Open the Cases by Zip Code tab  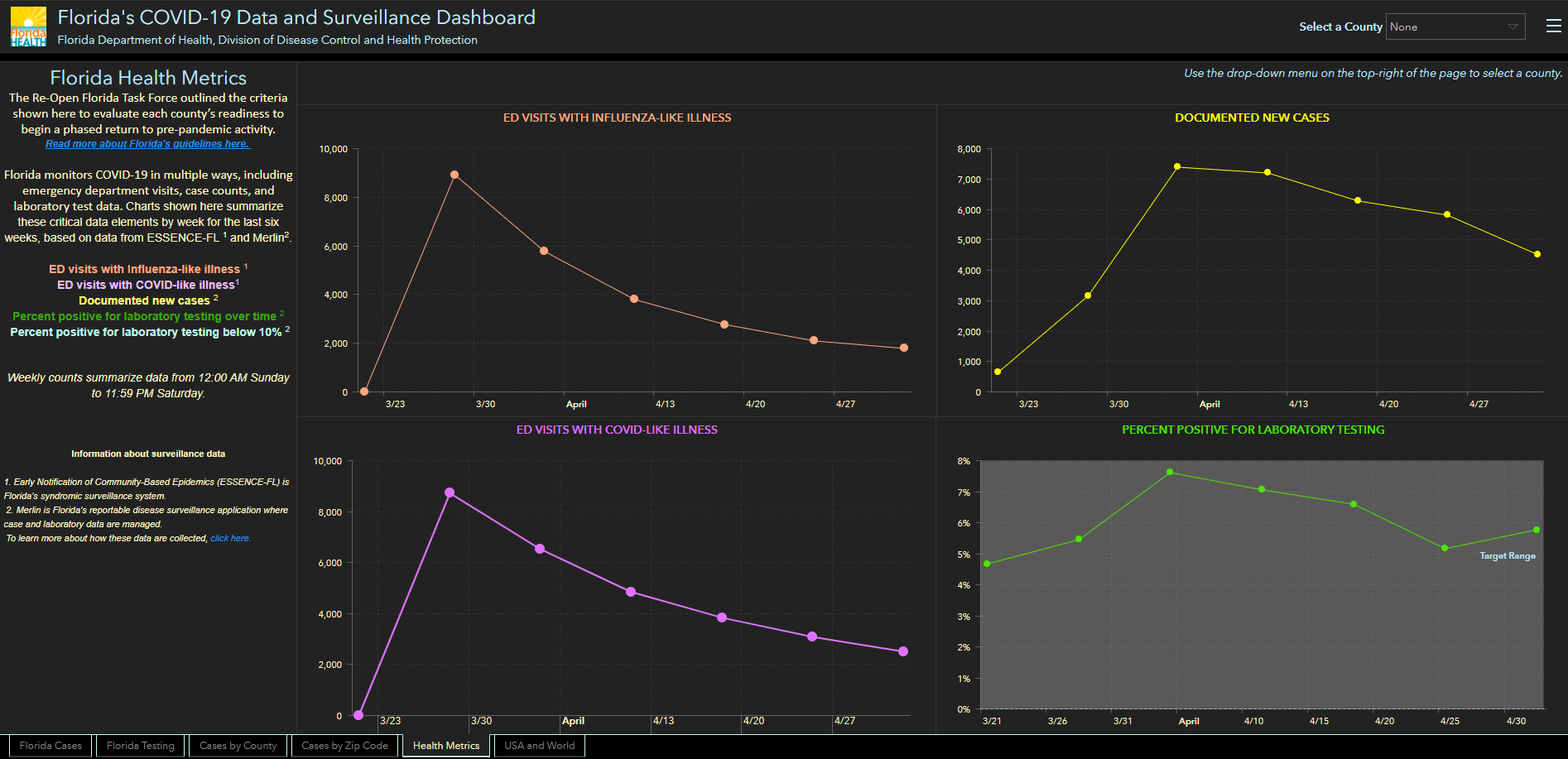click(x=344, y=746)
